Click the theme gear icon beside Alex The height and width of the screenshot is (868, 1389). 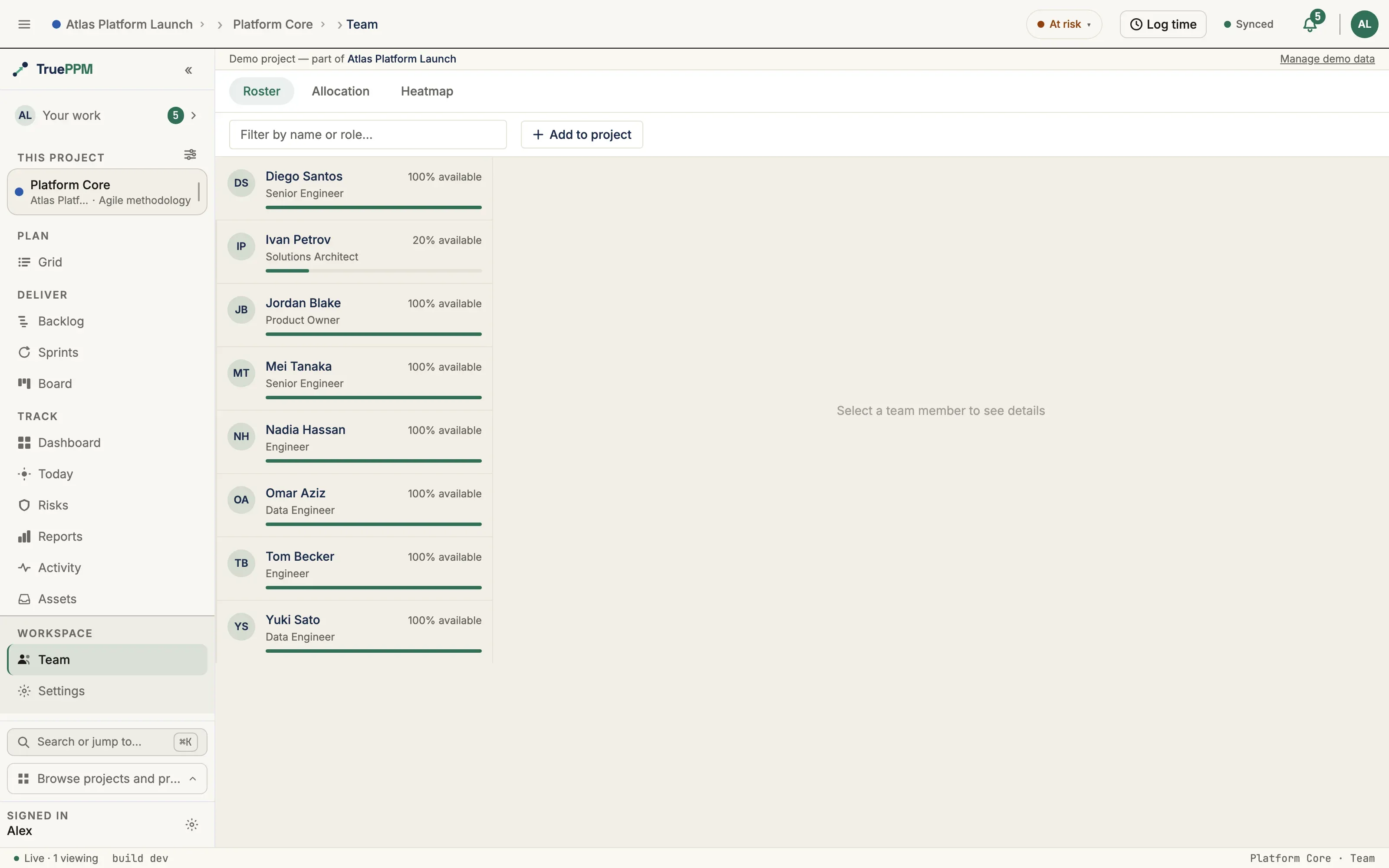[x=192, y=825]
